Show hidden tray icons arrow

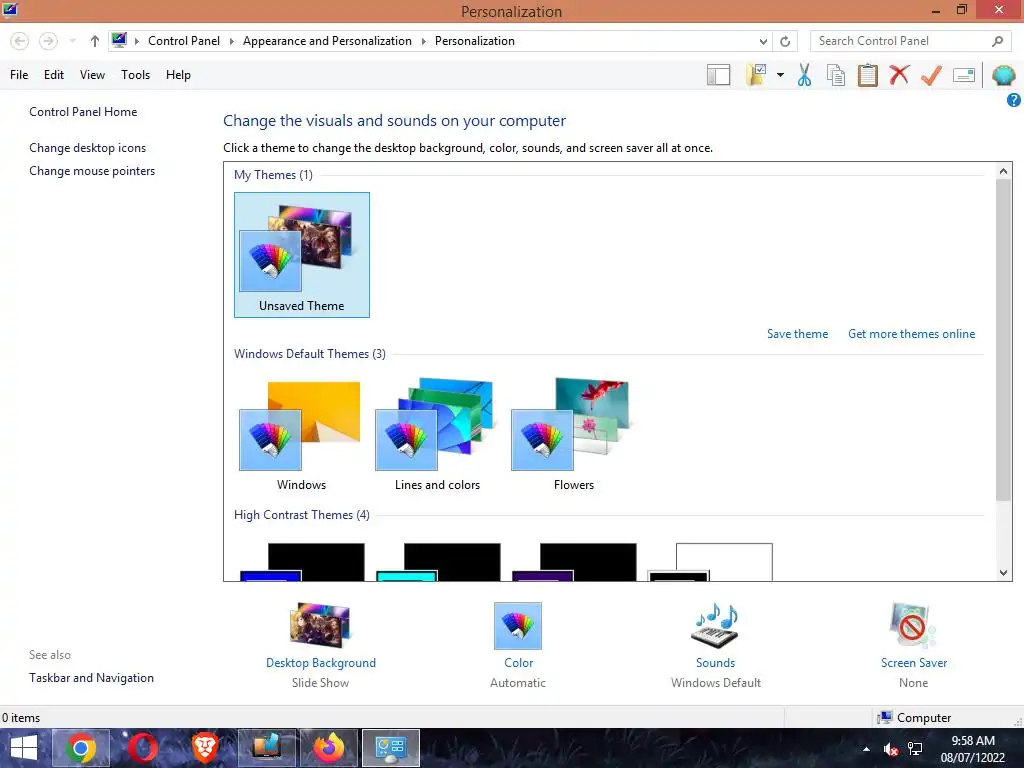click(x=866, y=749)
